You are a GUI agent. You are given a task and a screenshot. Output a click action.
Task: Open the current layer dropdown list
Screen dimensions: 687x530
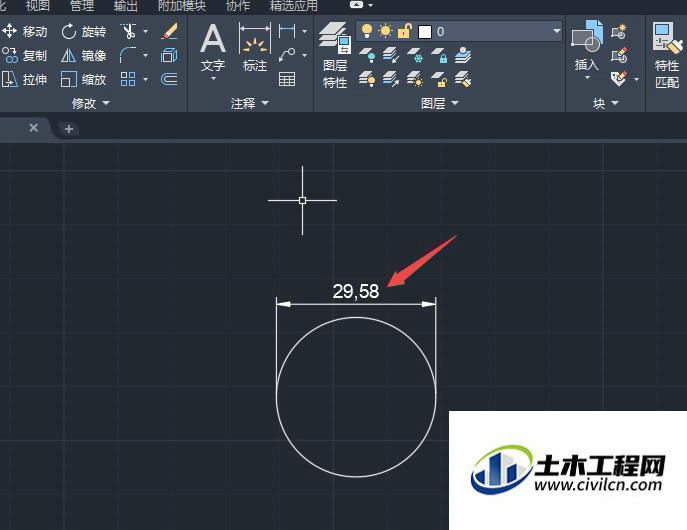(556, 31)
